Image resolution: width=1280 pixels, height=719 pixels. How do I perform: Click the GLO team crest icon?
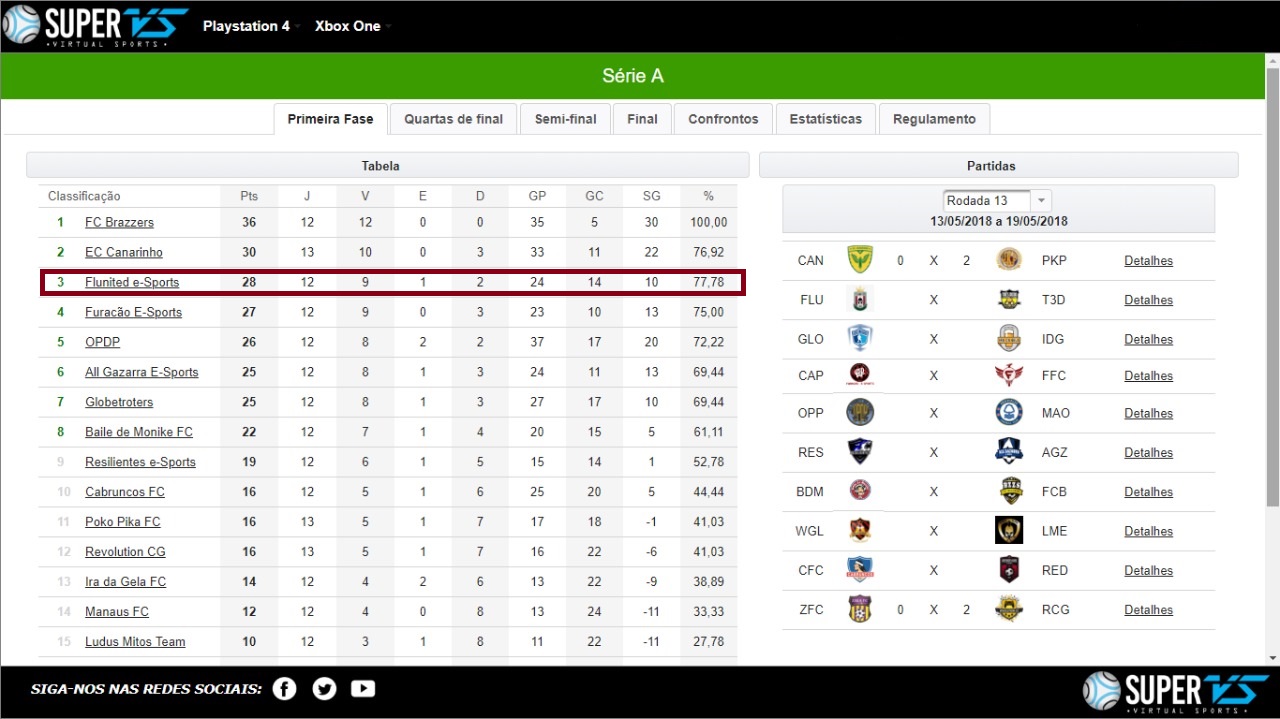click(860, 338)
